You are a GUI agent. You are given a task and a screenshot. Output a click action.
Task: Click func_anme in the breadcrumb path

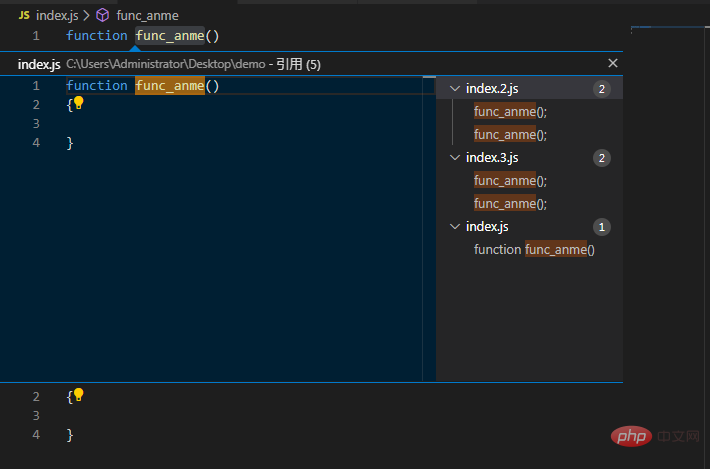[x=147, y=15]
